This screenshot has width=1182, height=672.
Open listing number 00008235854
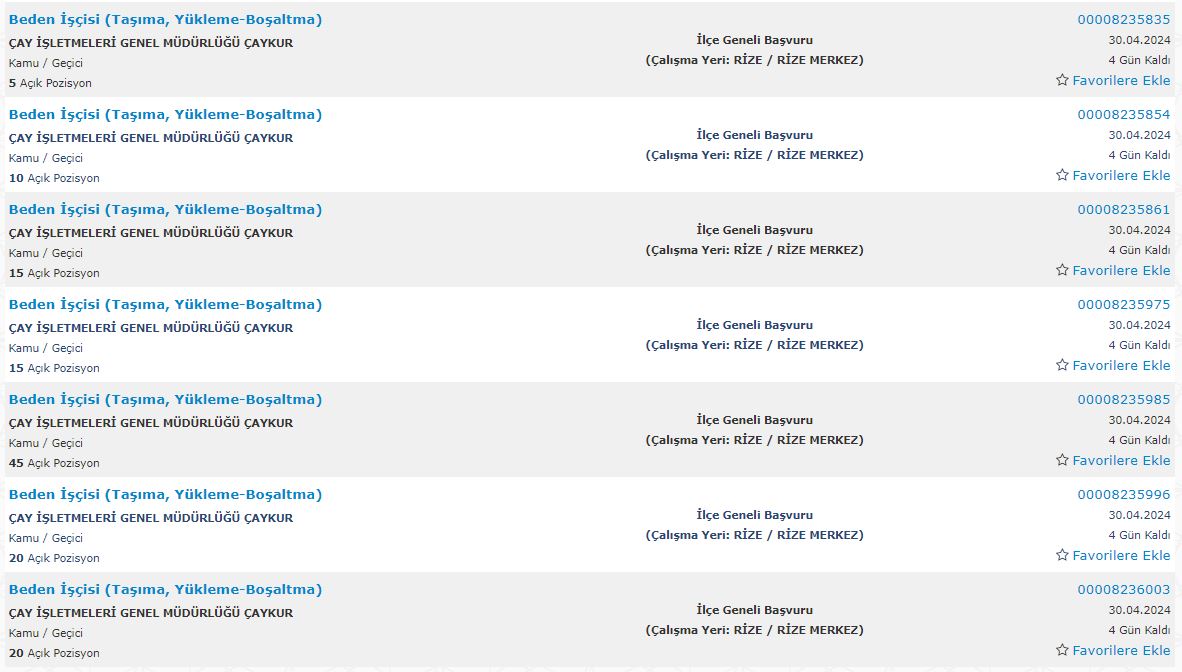[x=1123, y=115]
